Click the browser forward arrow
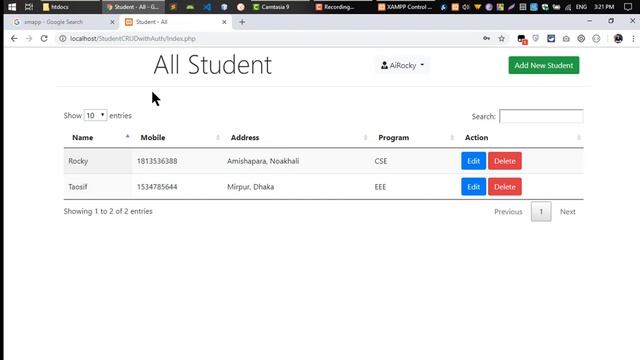The width and height of the screenshot is (640, 360). 29,38
